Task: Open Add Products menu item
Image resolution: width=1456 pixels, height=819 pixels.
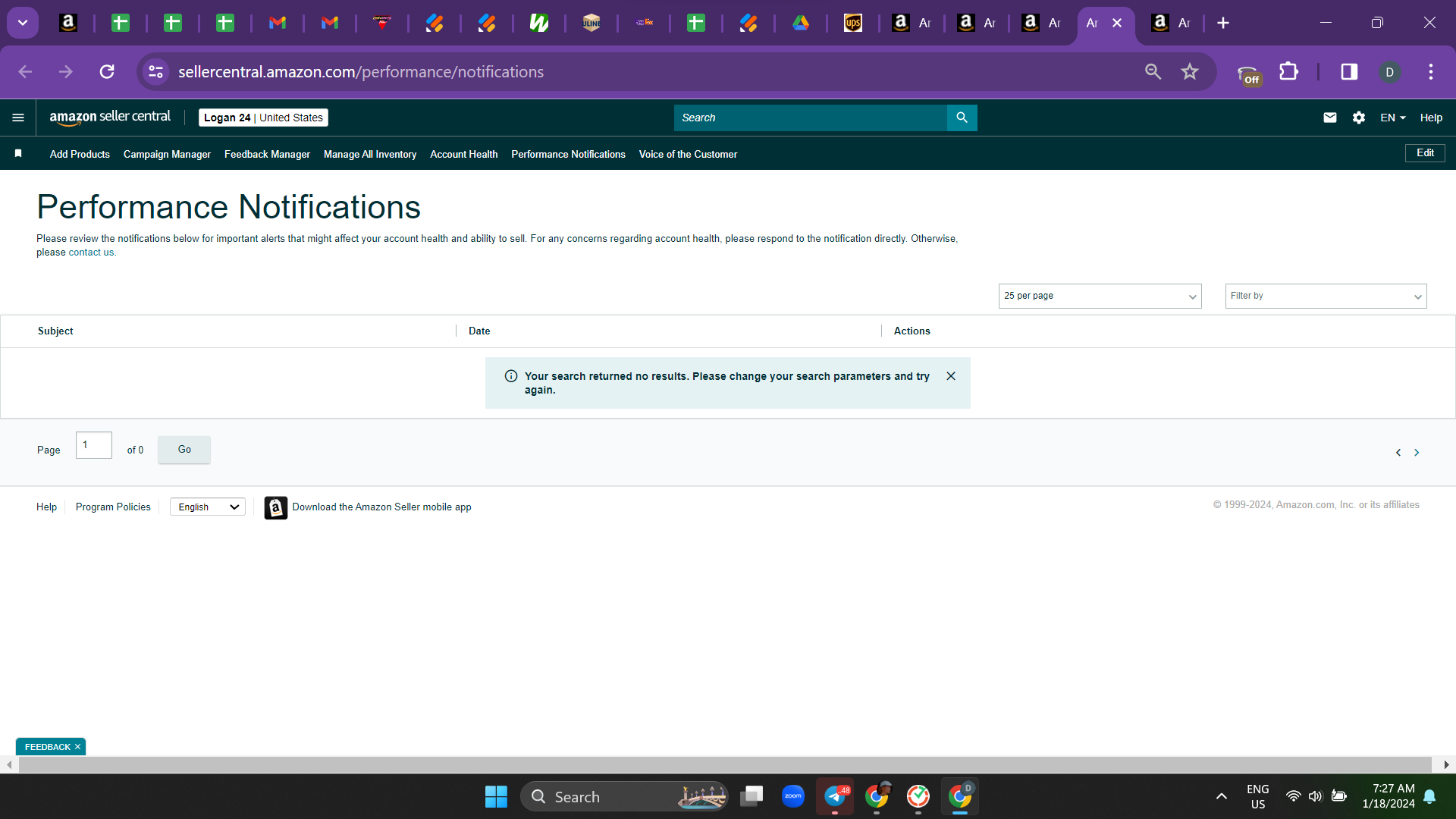Action: tap(80, 154)
